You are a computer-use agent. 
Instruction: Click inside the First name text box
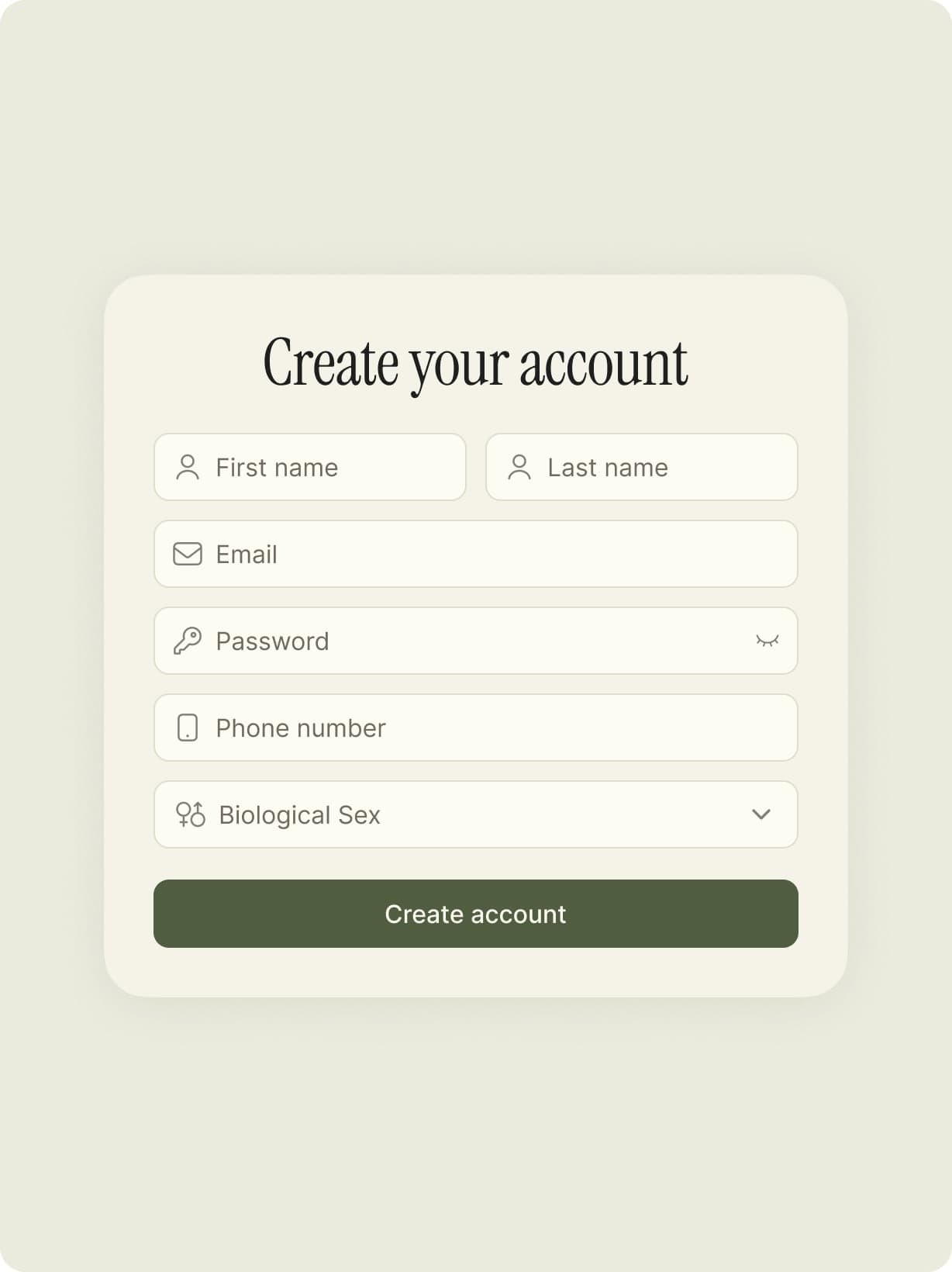pos(310,467)
